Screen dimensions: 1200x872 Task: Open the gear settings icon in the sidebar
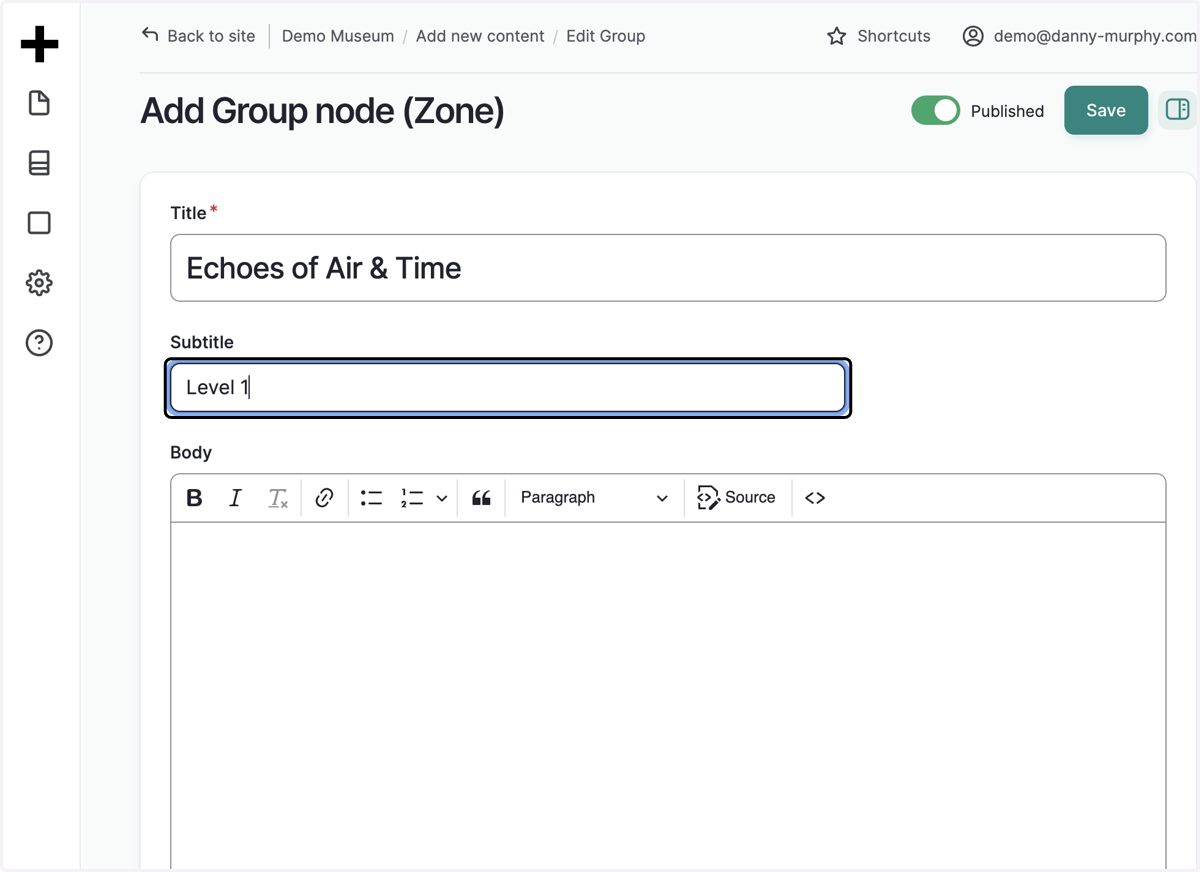(x=39, y=283)
